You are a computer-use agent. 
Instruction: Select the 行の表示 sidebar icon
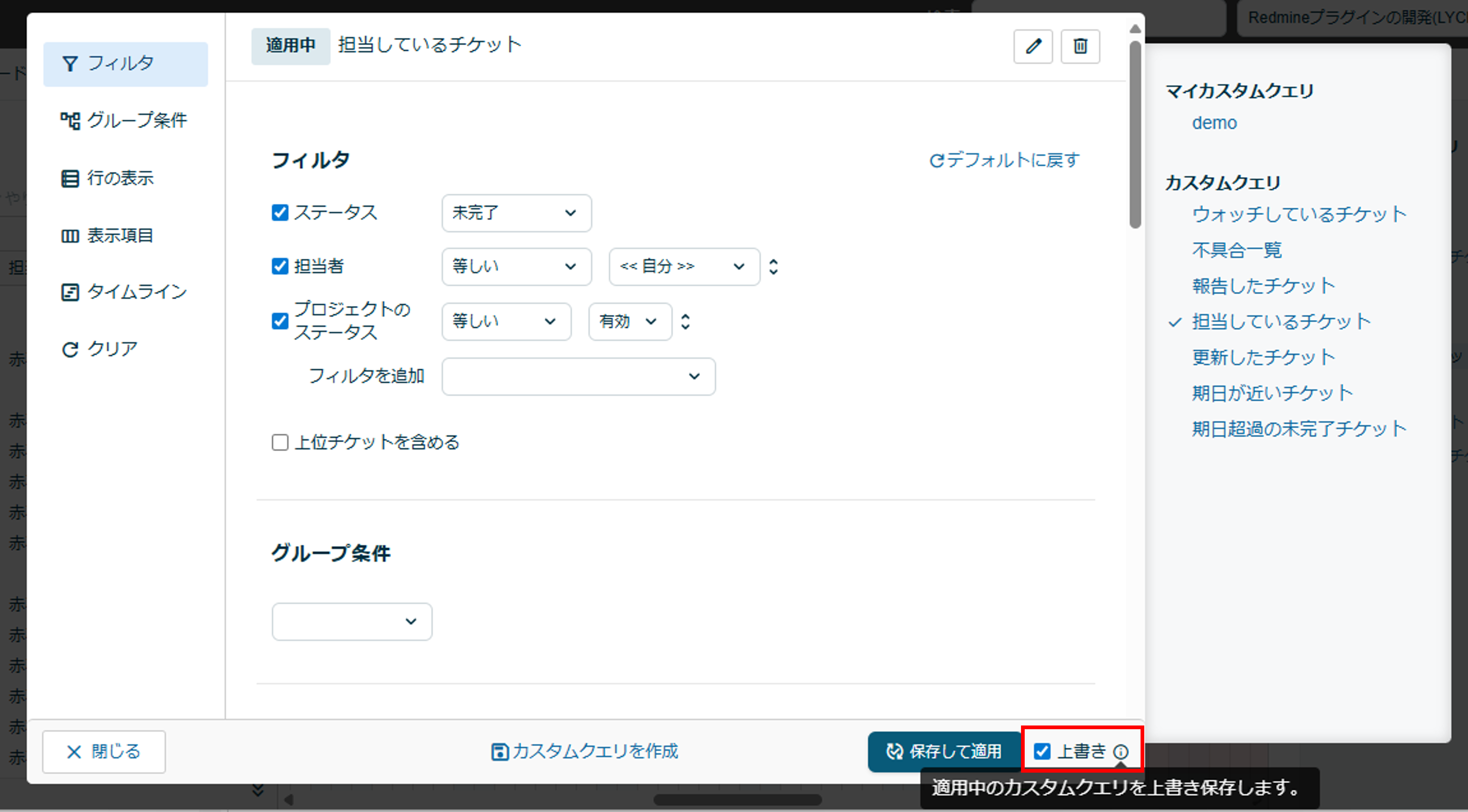tap(70, 178)
